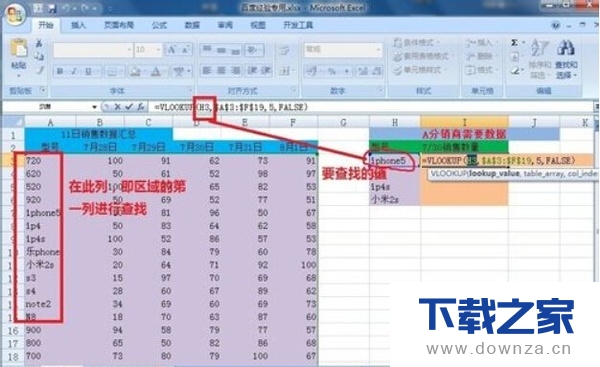Open the number format 常规 dropdown
Viewport: 600px width, 367px height.
(378, 50)
